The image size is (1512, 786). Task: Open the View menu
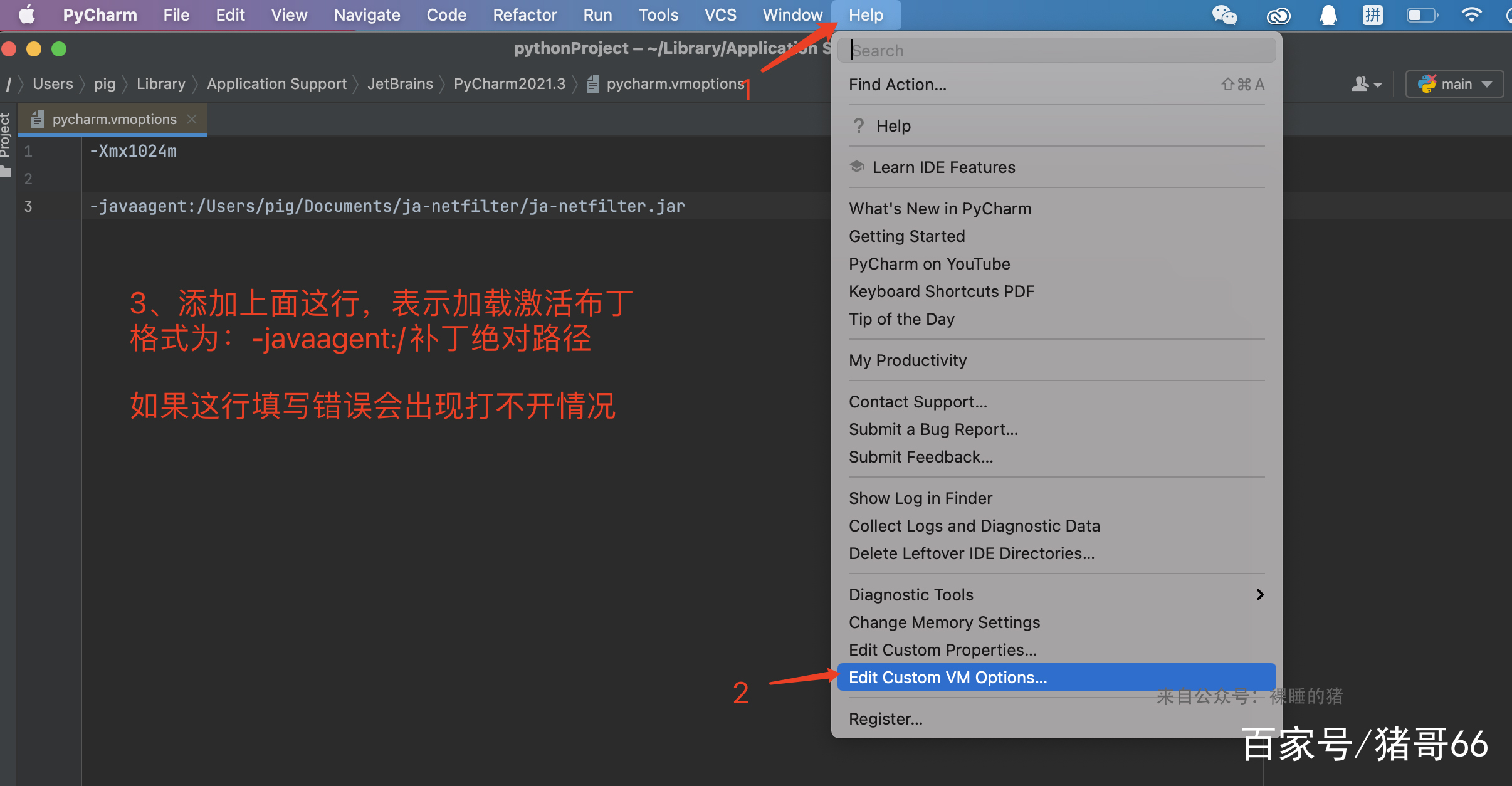pyautogui.click(x=289, y=14)
